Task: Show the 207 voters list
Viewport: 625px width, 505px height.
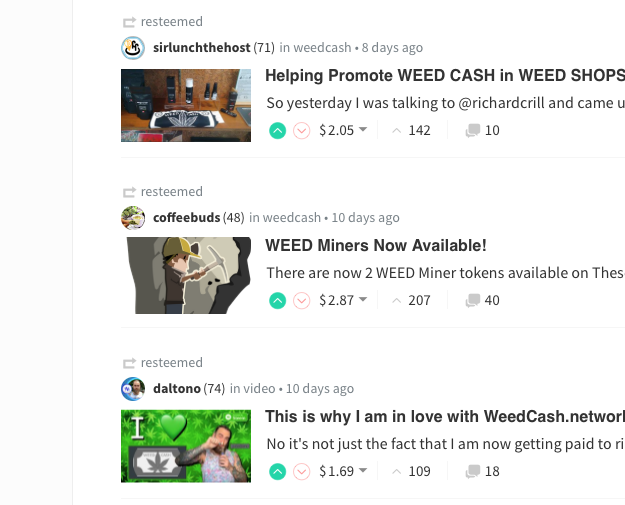Action: (411, 300)
